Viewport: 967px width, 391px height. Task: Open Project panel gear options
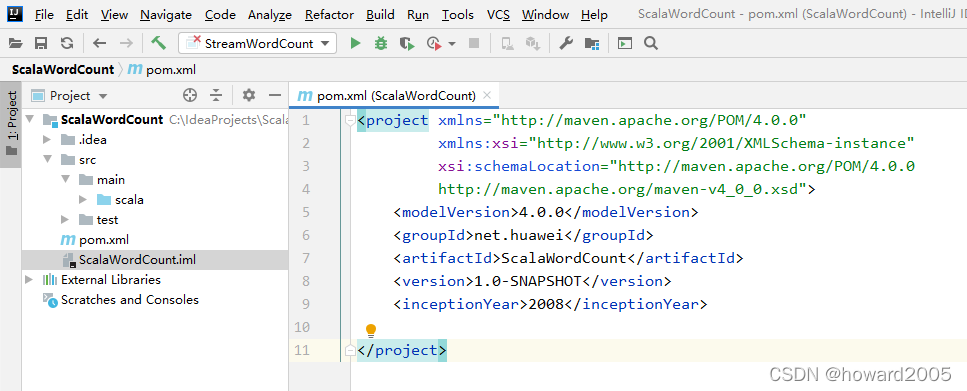tap(249, 95)
